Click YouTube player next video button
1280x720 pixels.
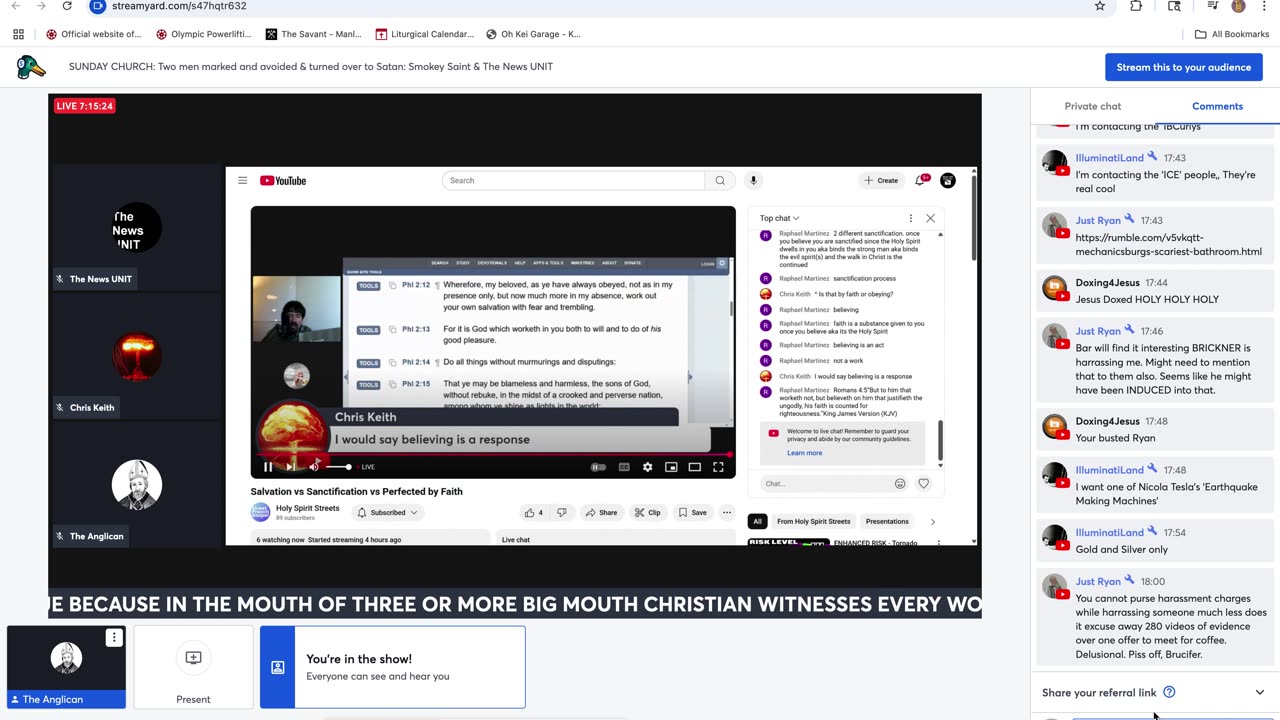pos(291,467)
